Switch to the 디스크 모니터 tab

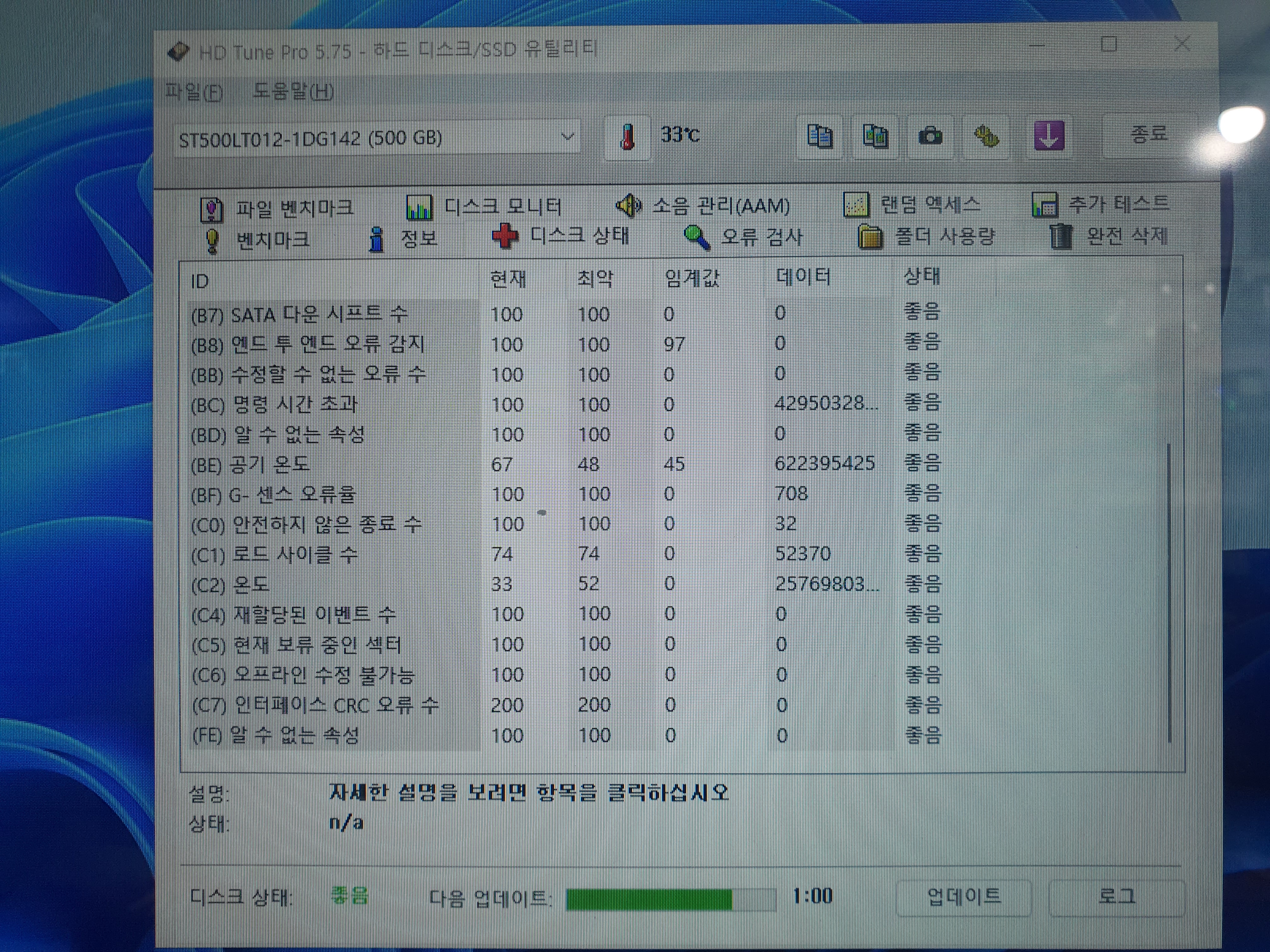pyautogui.click(x=483, y=207)
